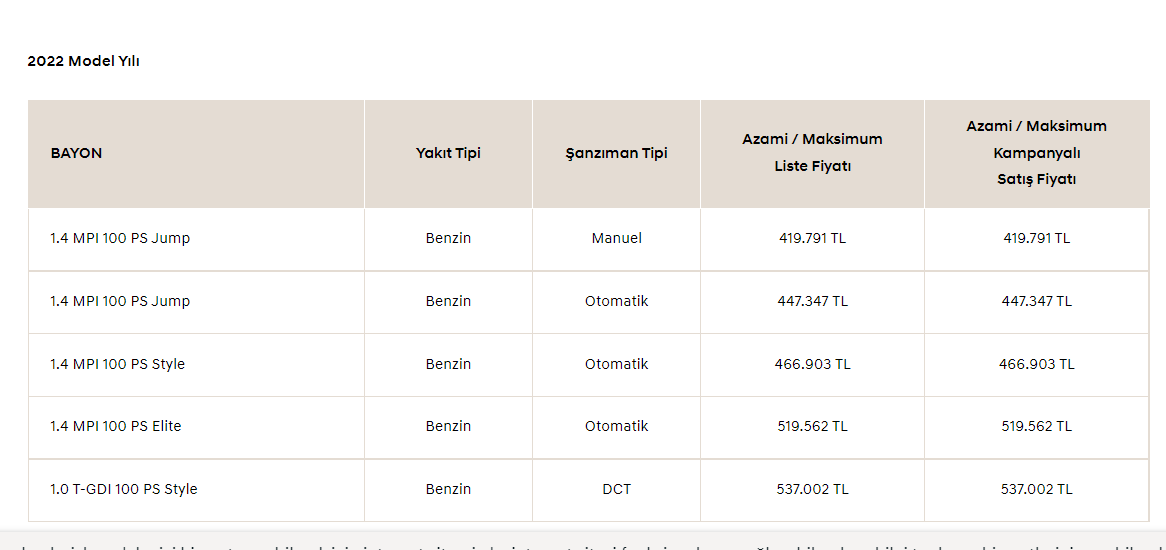Click the 519.562 TL campaign price cell
Image resolution: width=1166 pixels, height=550 pixels.
(x=1036, y=426)
